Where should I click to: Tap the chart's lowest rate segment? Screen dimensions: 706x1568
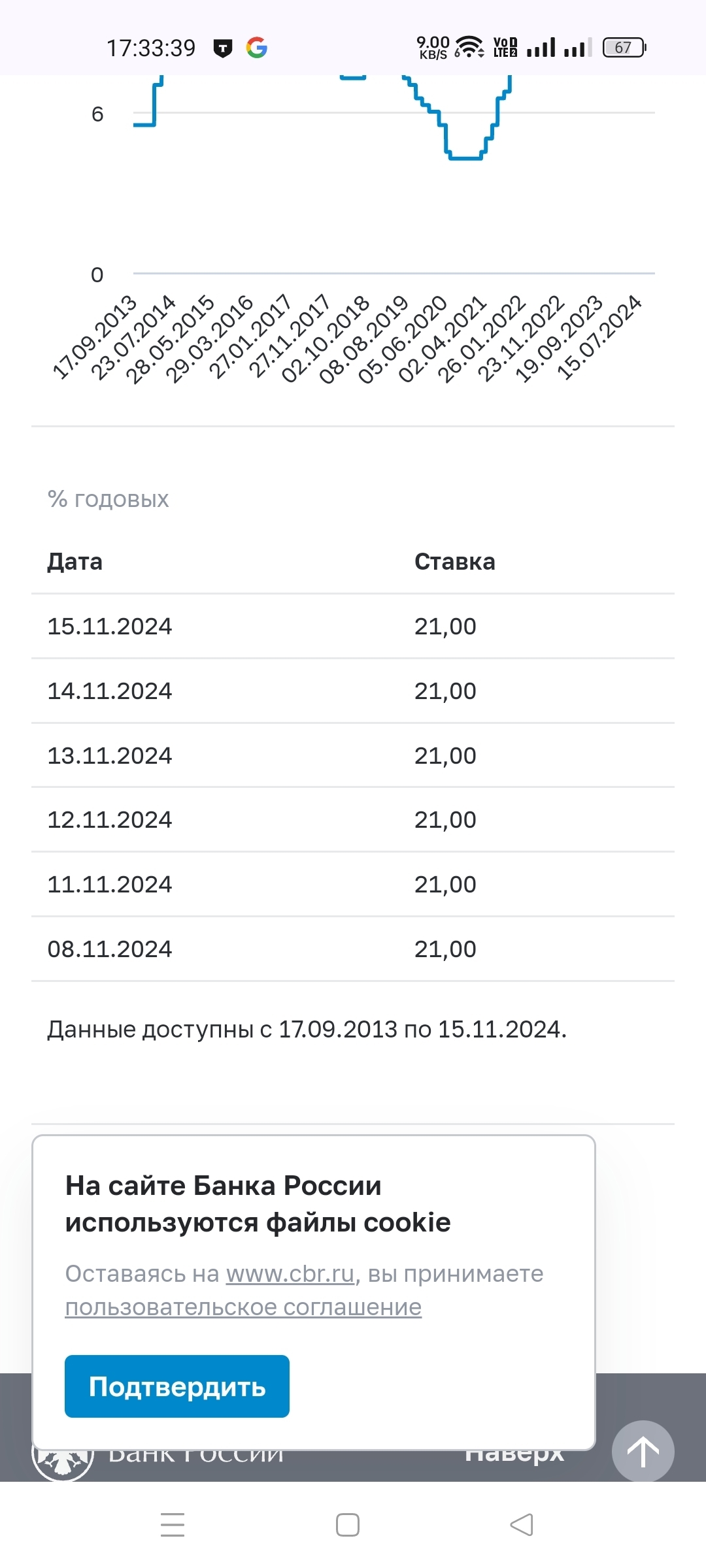coord(465,157)
